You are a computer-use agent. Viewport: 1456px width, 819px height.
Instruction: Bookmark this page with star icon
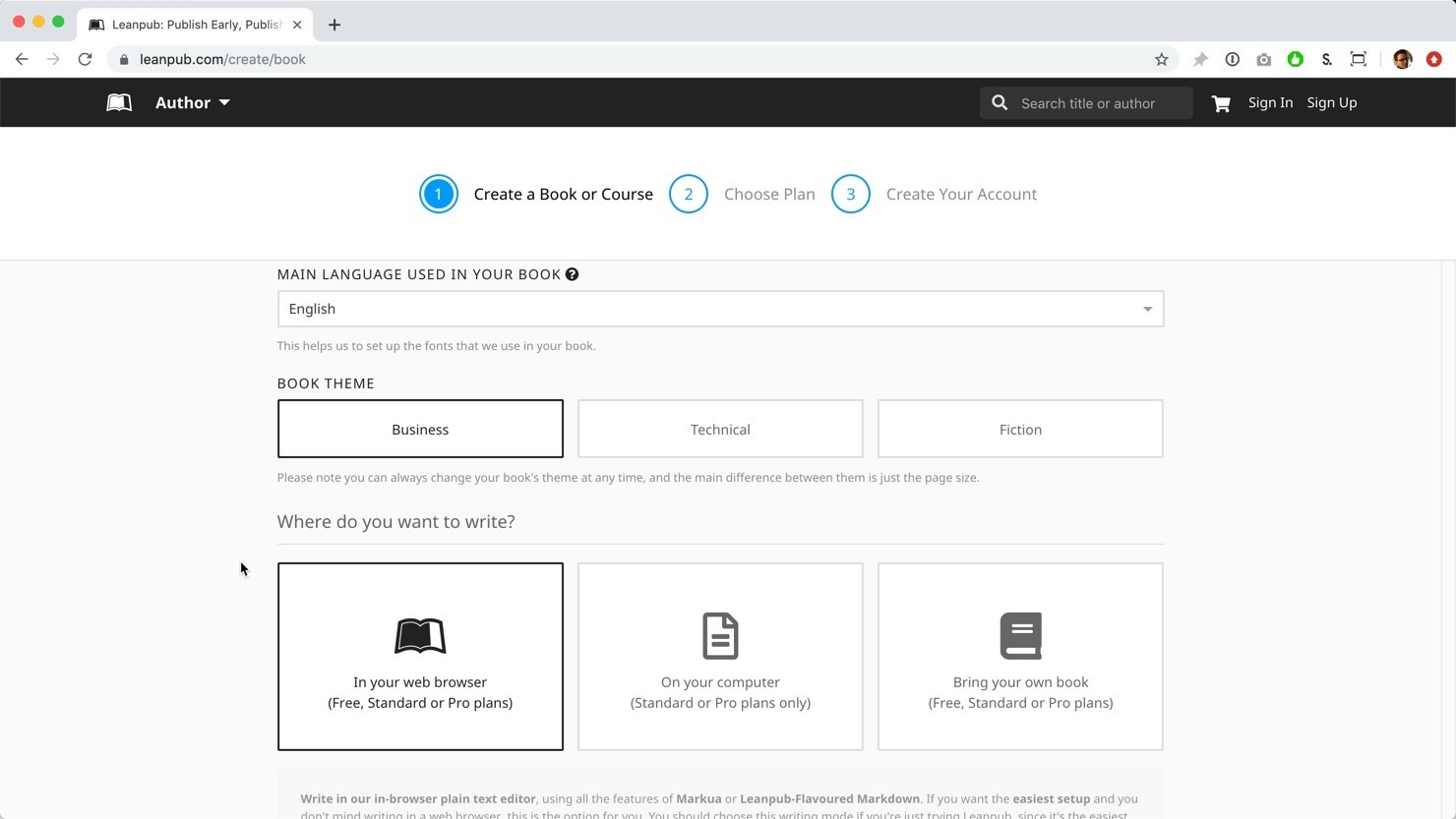point(1162,59)
